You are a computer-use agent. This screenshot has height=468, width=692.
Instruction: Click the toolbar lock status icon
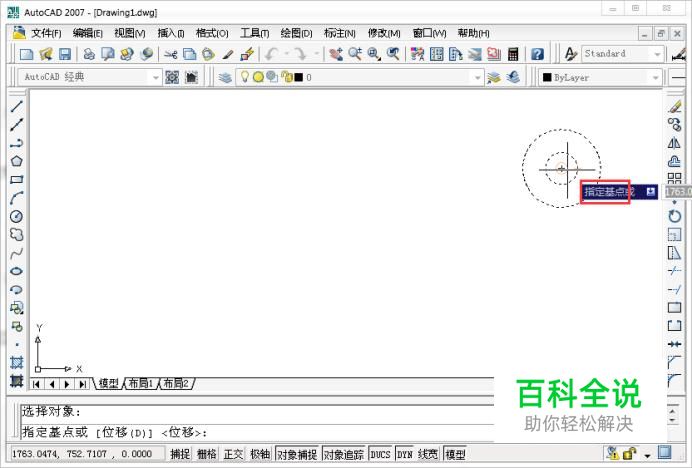(x=629, y=453)
